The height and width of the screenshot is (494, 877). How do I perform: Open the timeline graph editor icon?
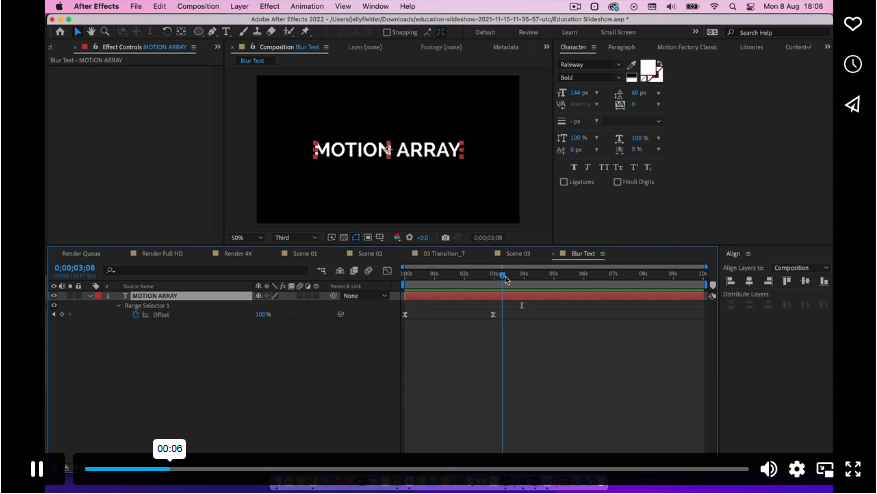387,271
